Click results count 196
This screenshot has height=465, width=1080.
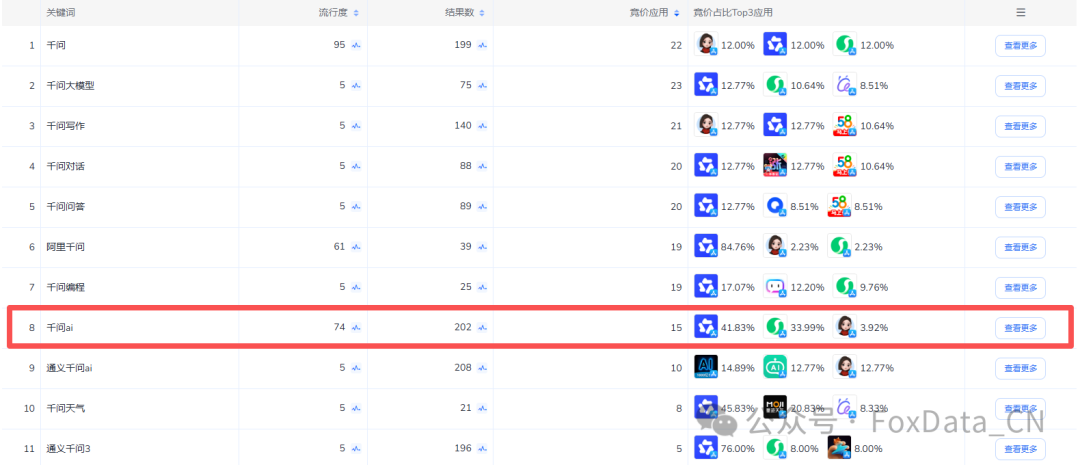pyautogui.click(x=463, y=448)
